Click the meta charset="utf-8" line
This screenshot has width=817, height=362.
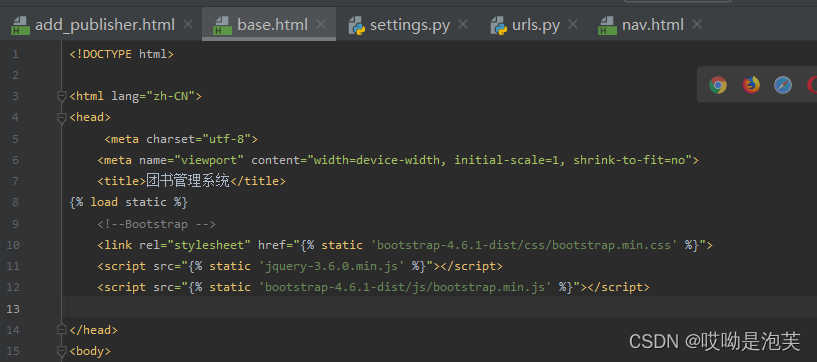tap(181, 139)
